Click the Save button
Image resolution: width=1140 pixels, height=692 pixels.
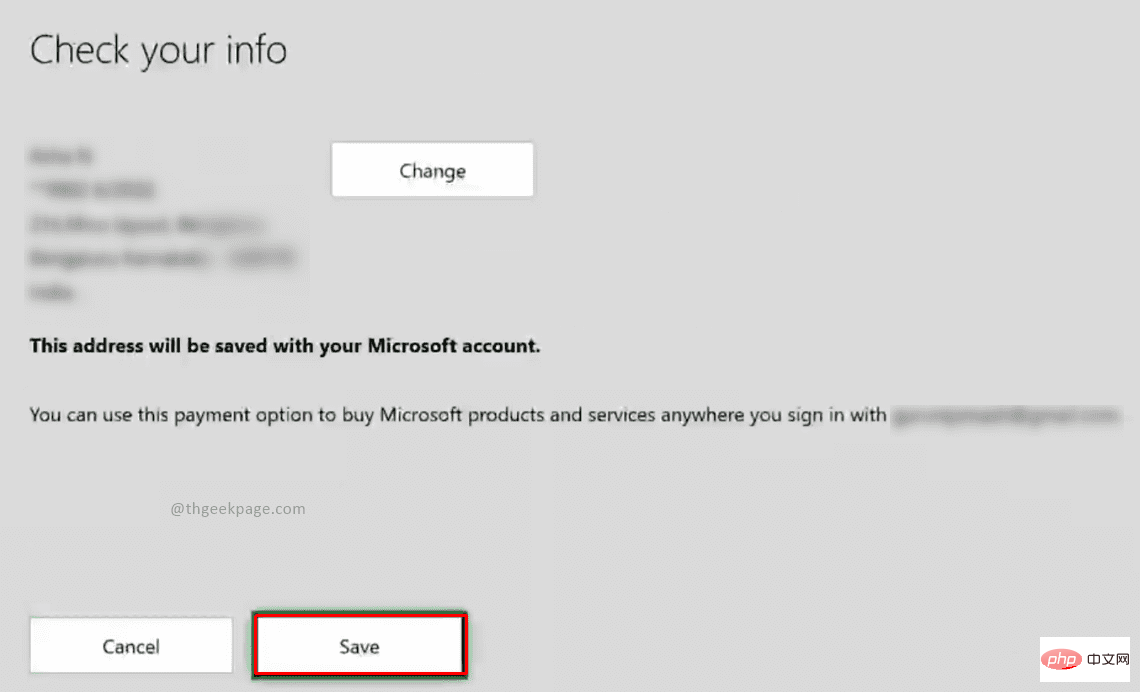click(359, 646)
